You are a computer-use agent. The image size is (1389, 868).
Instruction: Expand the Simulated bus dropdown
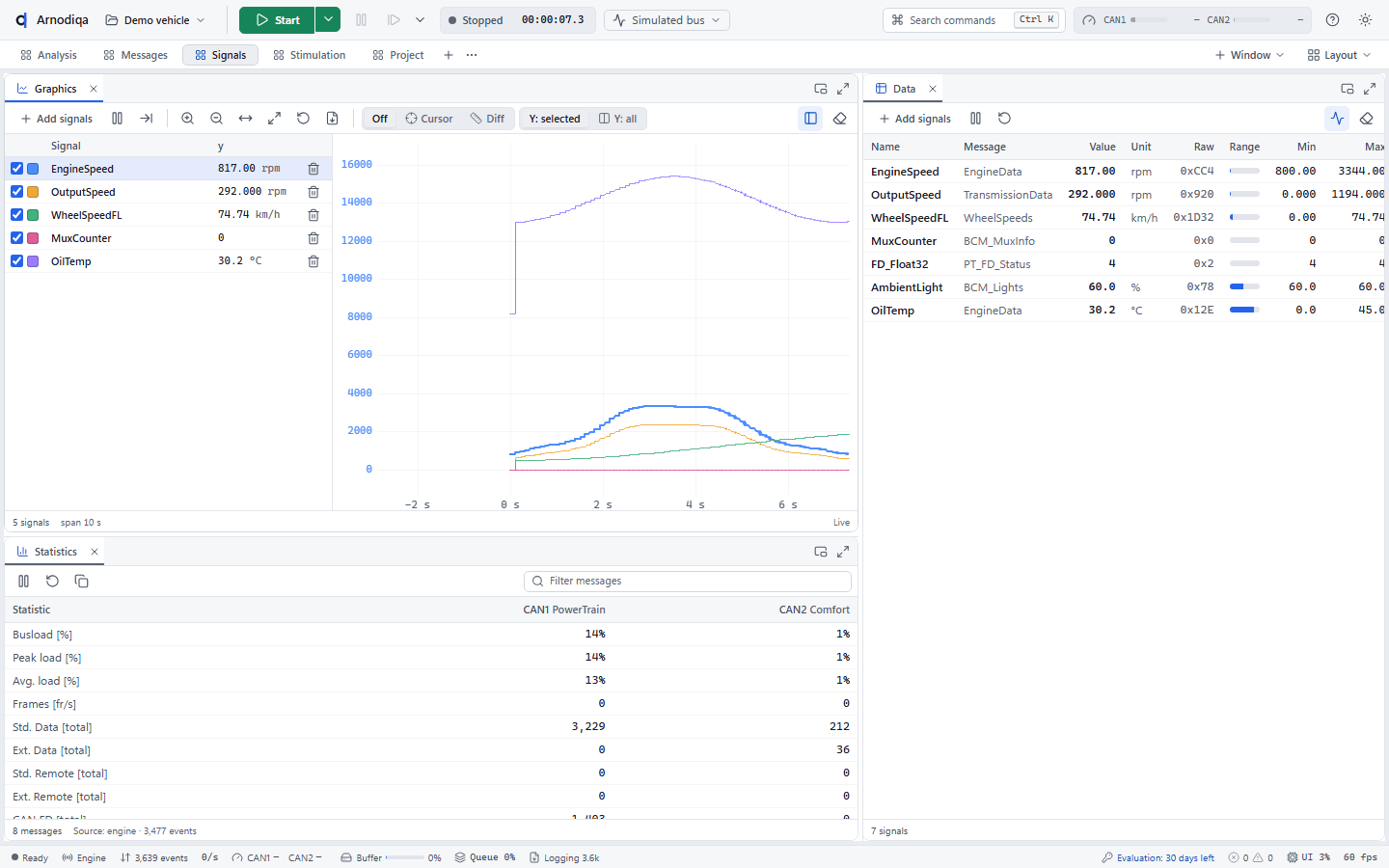coord(667,20)
